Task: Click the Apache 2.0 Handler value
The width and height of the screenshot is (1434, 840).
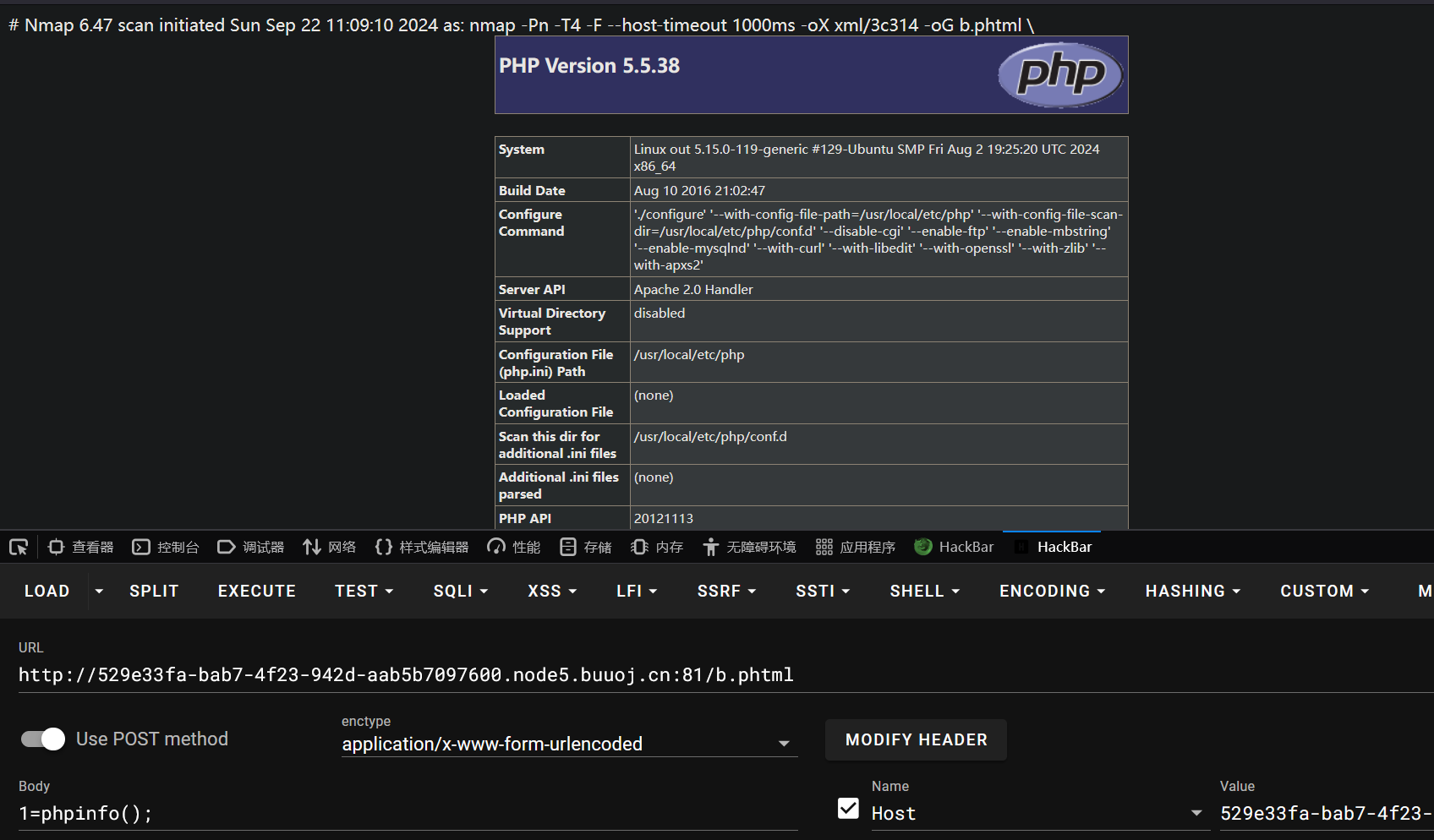Action: (x=693, y=289)
